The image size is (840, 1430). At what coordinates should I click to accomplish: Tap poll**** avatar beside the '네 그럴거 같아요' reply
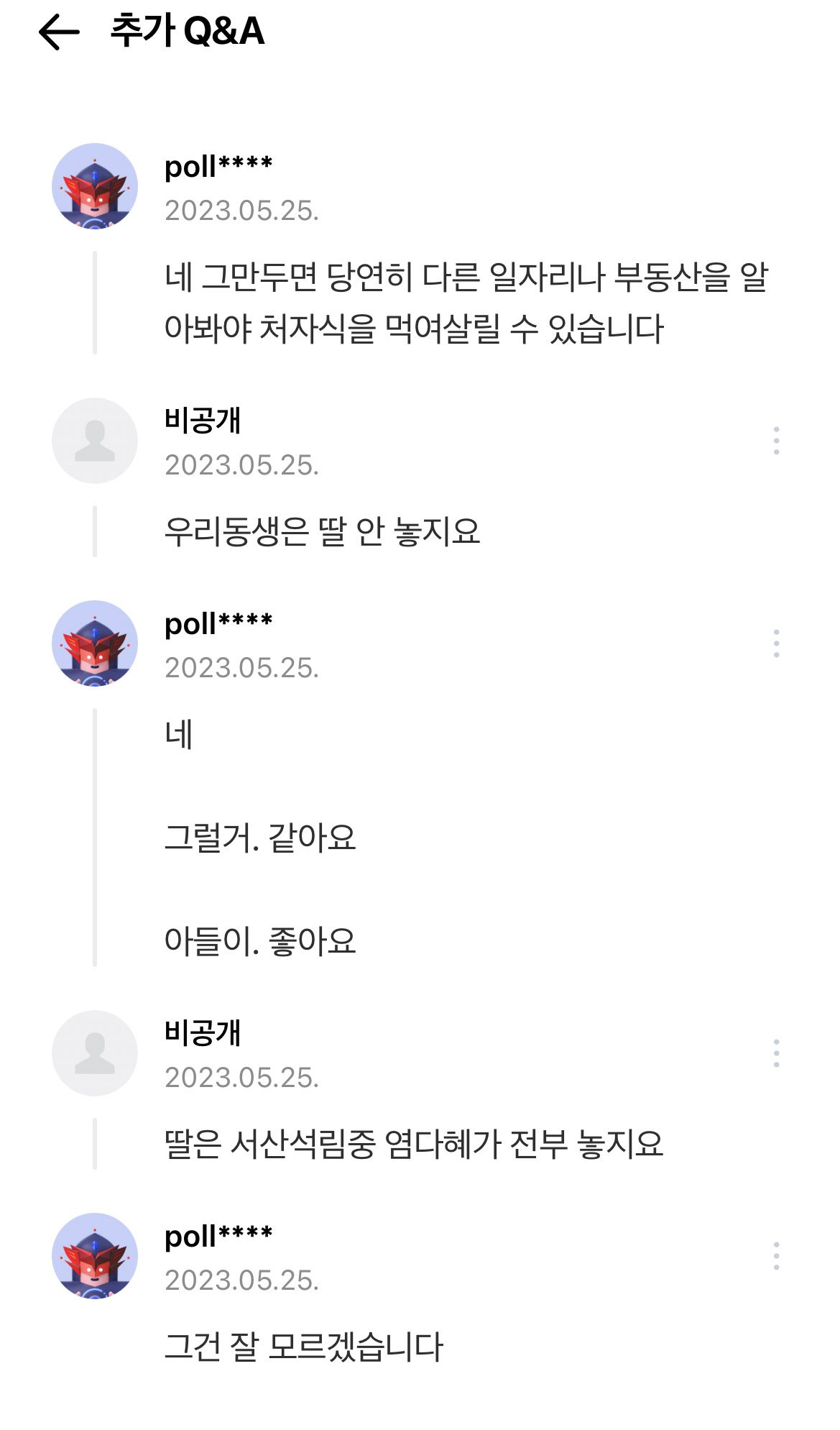(x=95, y=643)
